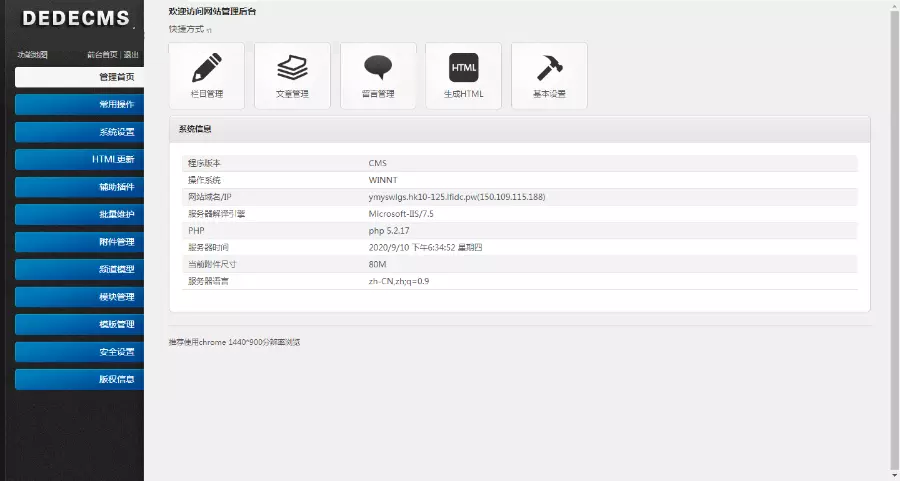
Task: Open 模板管理 in the sidebar
Action: pos(80,324)
